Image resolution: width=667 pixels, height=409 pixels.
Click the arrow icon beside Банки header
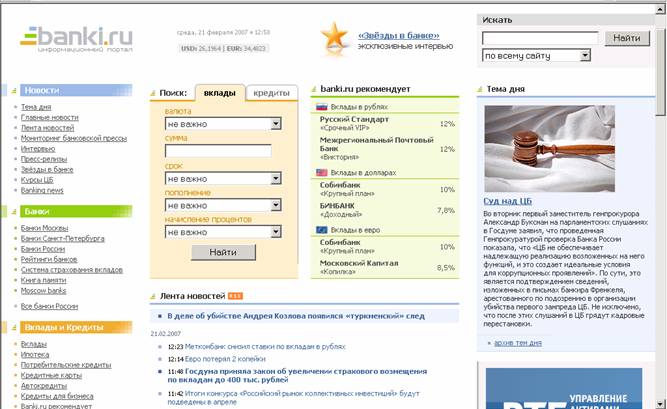[x=14, y=212]
